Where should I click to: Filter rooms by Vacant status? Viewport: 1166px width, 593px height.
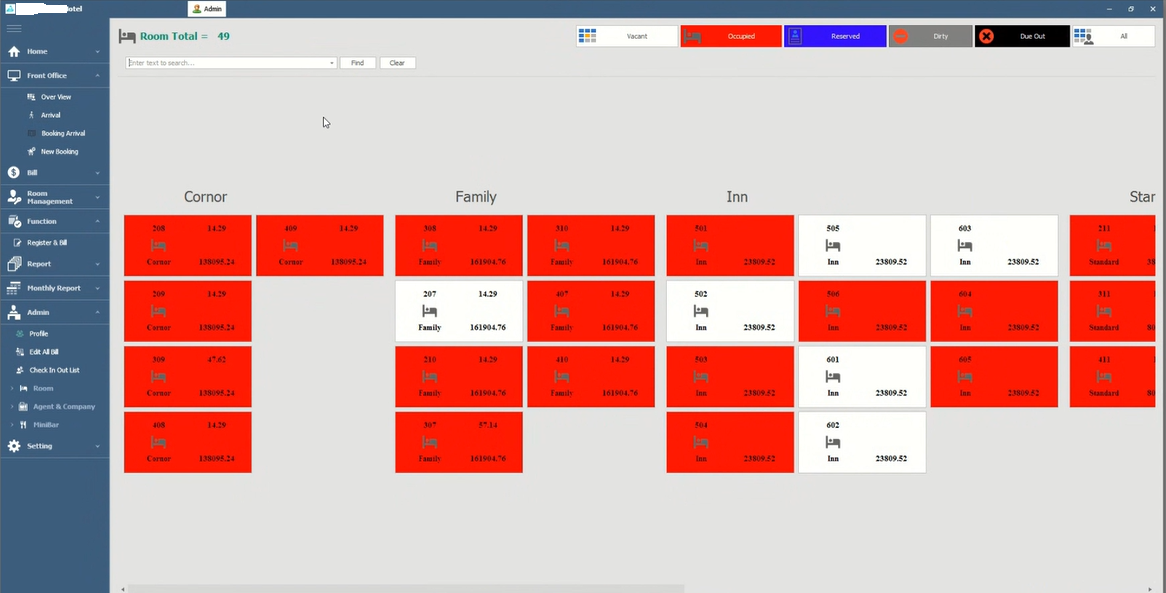coord(627,36)
